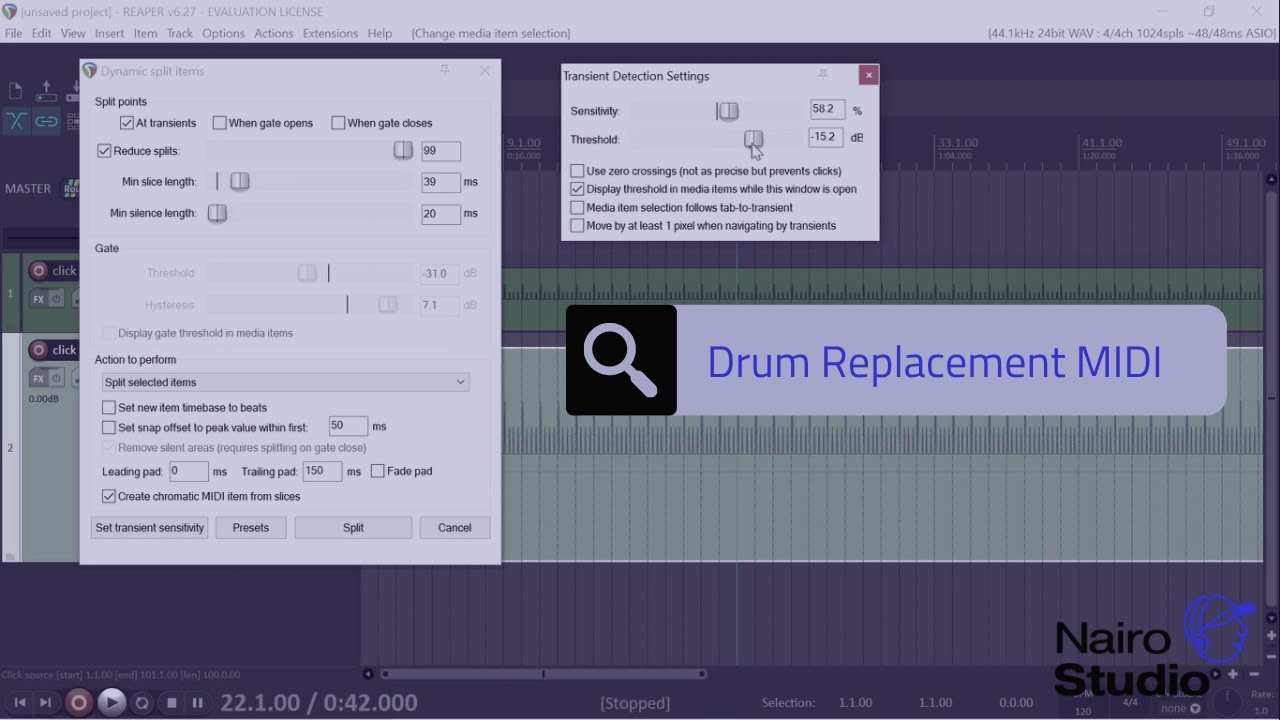Click the left arrow of the arrange-view horizontal scrollbar
This screenshot has height=720, width=1280.
[x=368, y=674]
